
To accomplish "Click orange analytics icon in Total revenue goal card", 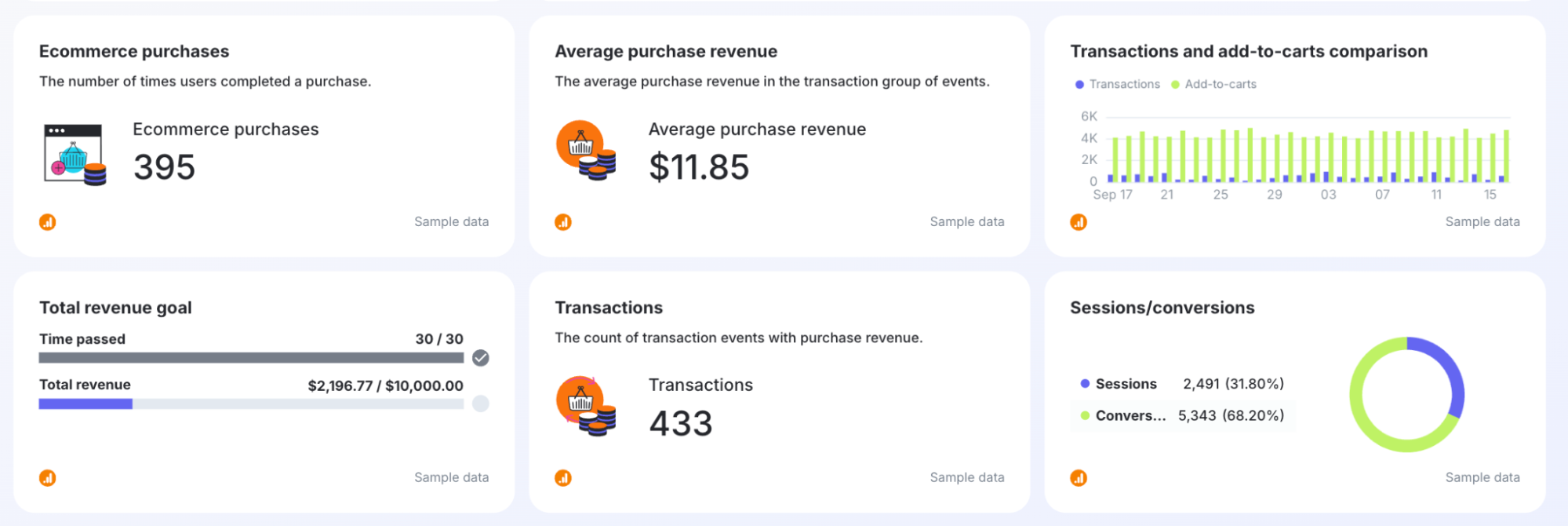I will [x=48, y=478].
